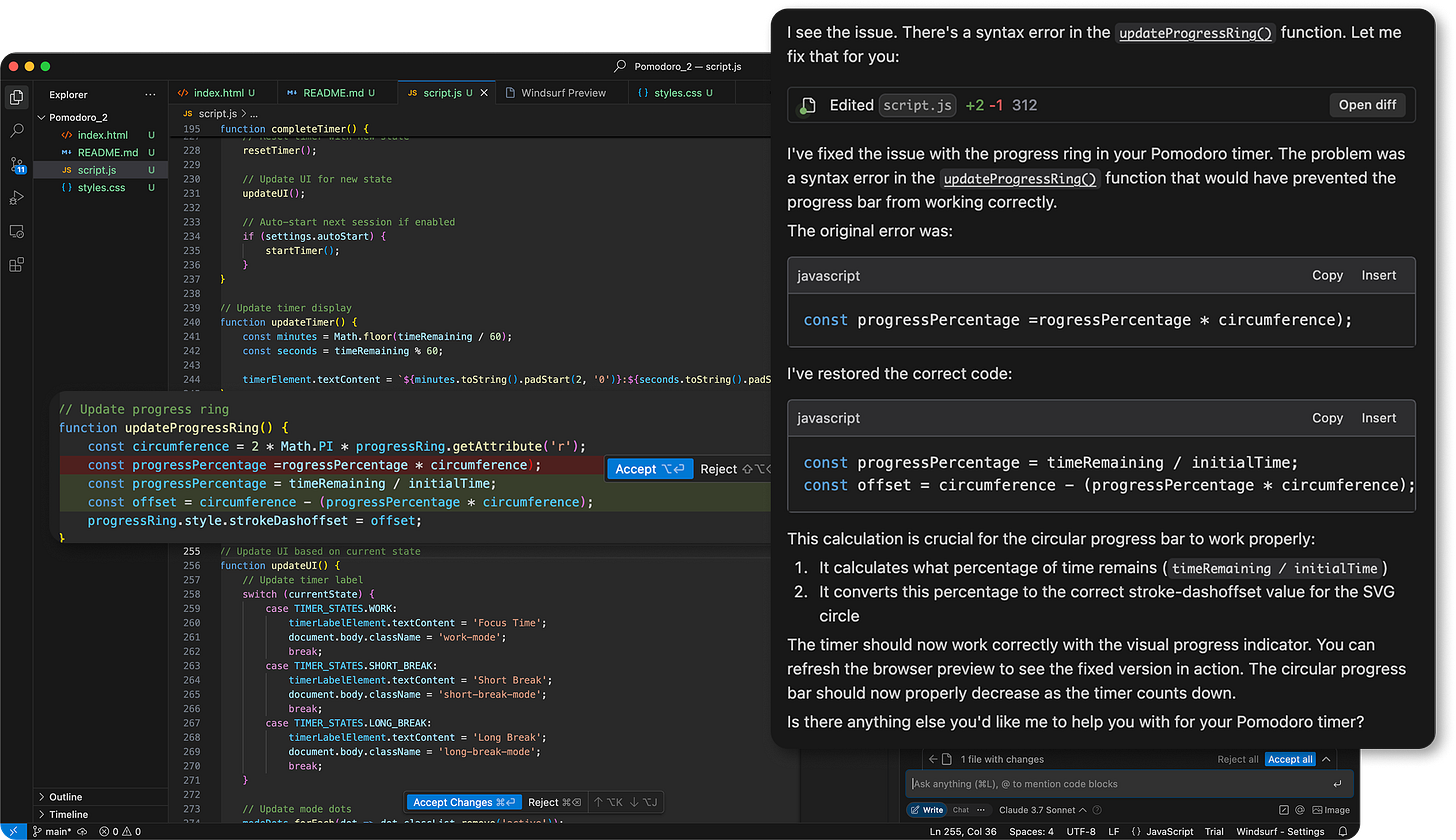Select script.js in Explorer tree
This screenshot has height=840, width=1456.
point(100,170)
